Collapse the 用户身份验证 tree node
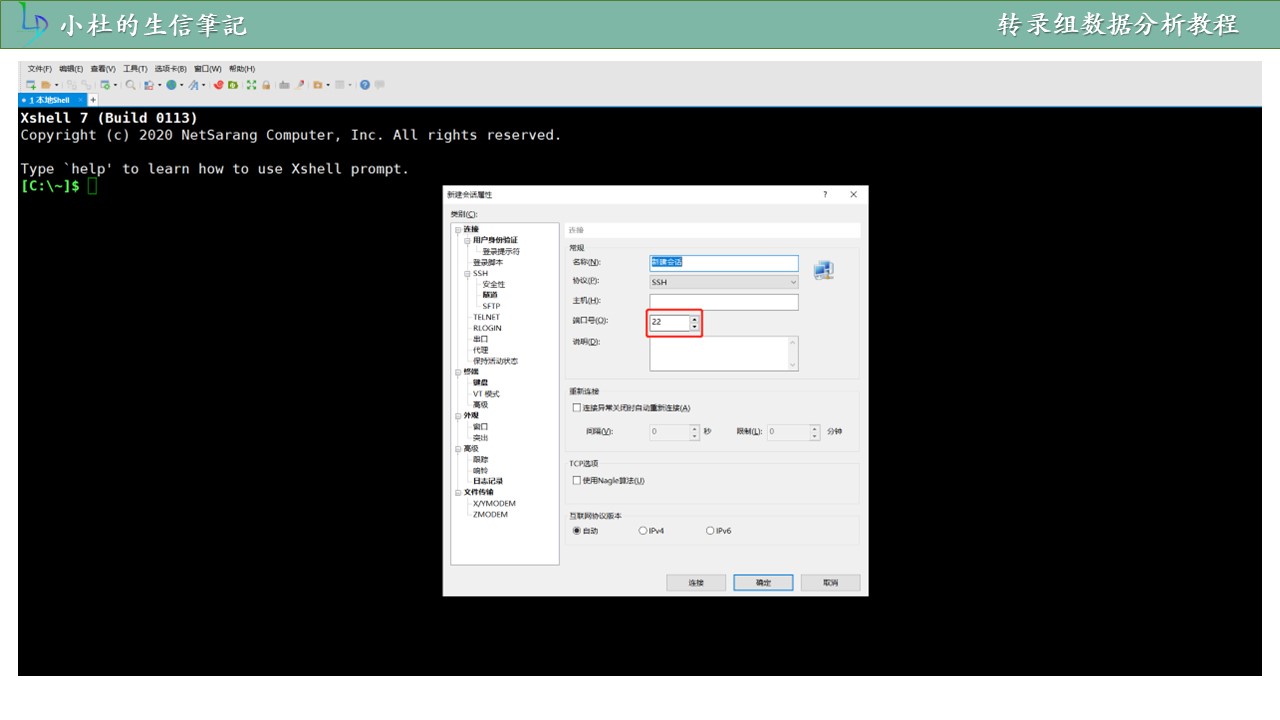 point(467,240)
